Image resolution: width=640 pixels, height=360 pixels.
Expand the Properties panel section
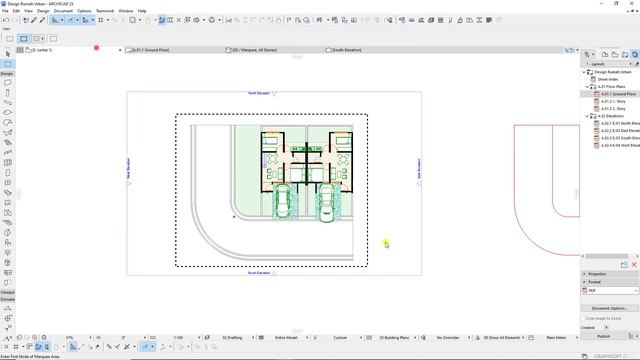coord(584,274)
